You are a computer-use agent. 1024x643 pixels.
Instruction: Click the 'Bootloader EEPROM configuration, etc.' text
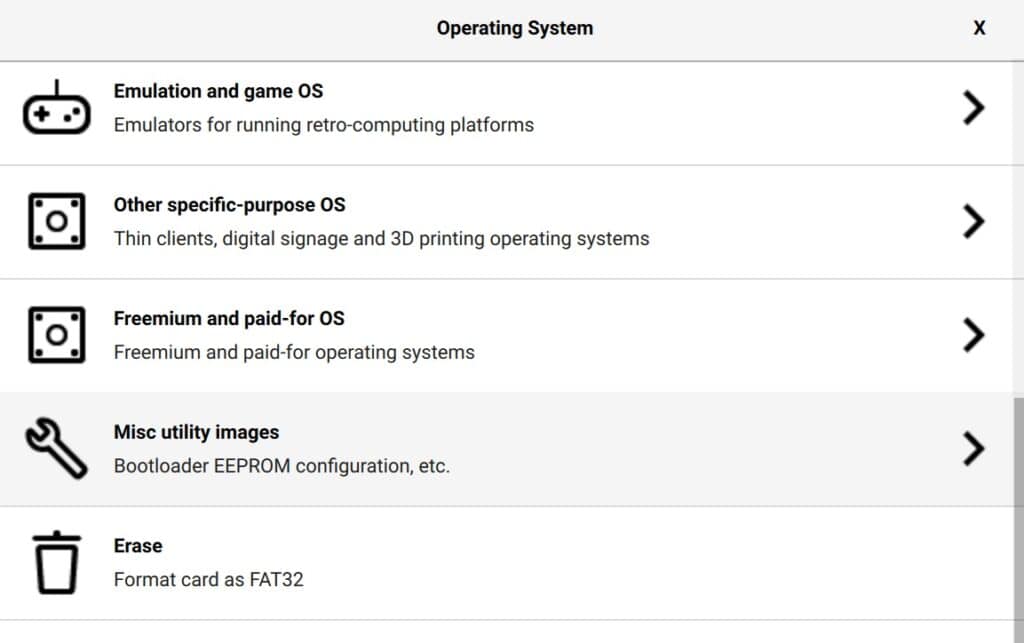tap(281, 466)
